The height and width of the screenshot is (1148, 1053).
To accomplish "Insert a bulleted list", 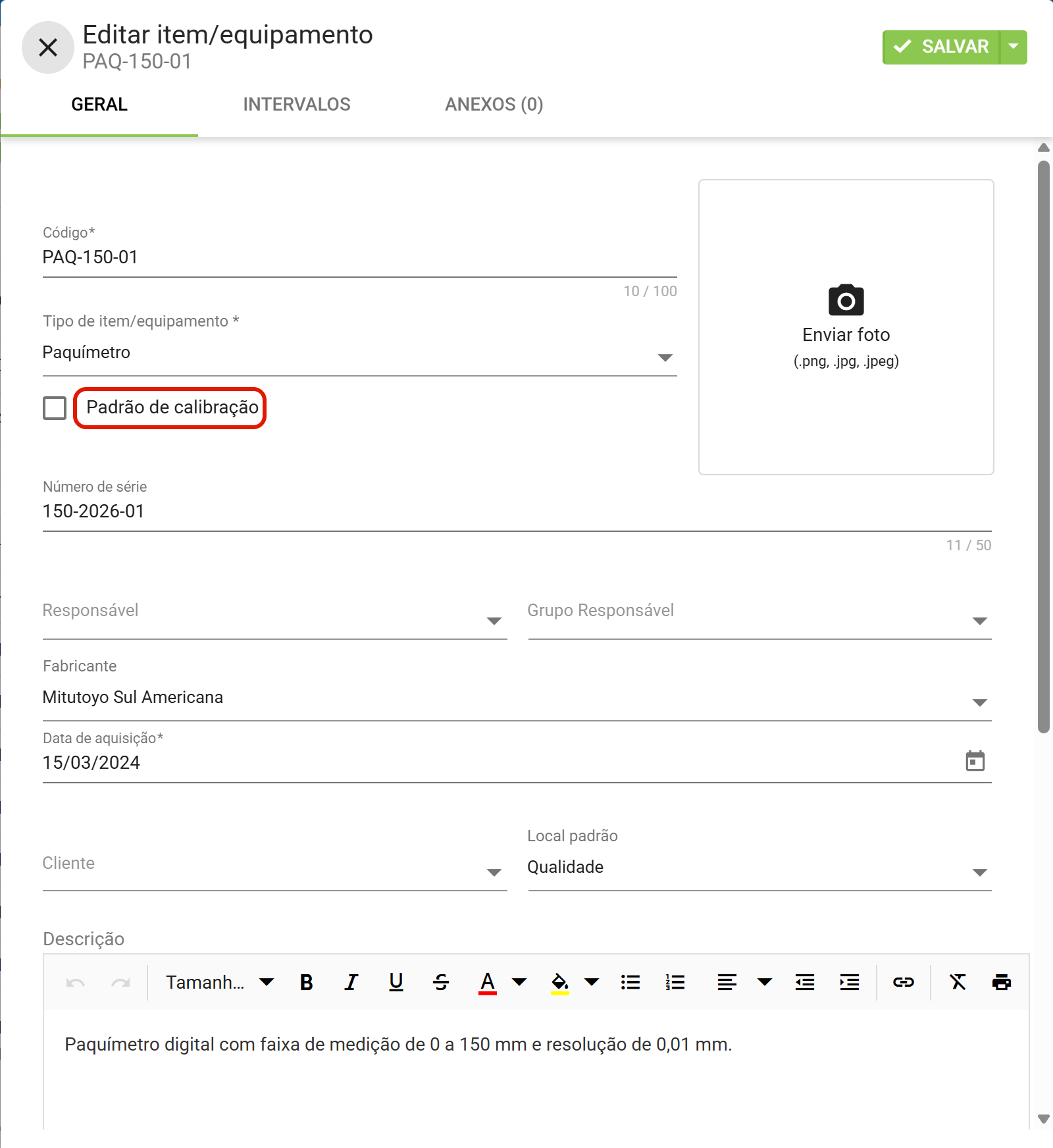I will pyautogui.click(x=630, y=983).
